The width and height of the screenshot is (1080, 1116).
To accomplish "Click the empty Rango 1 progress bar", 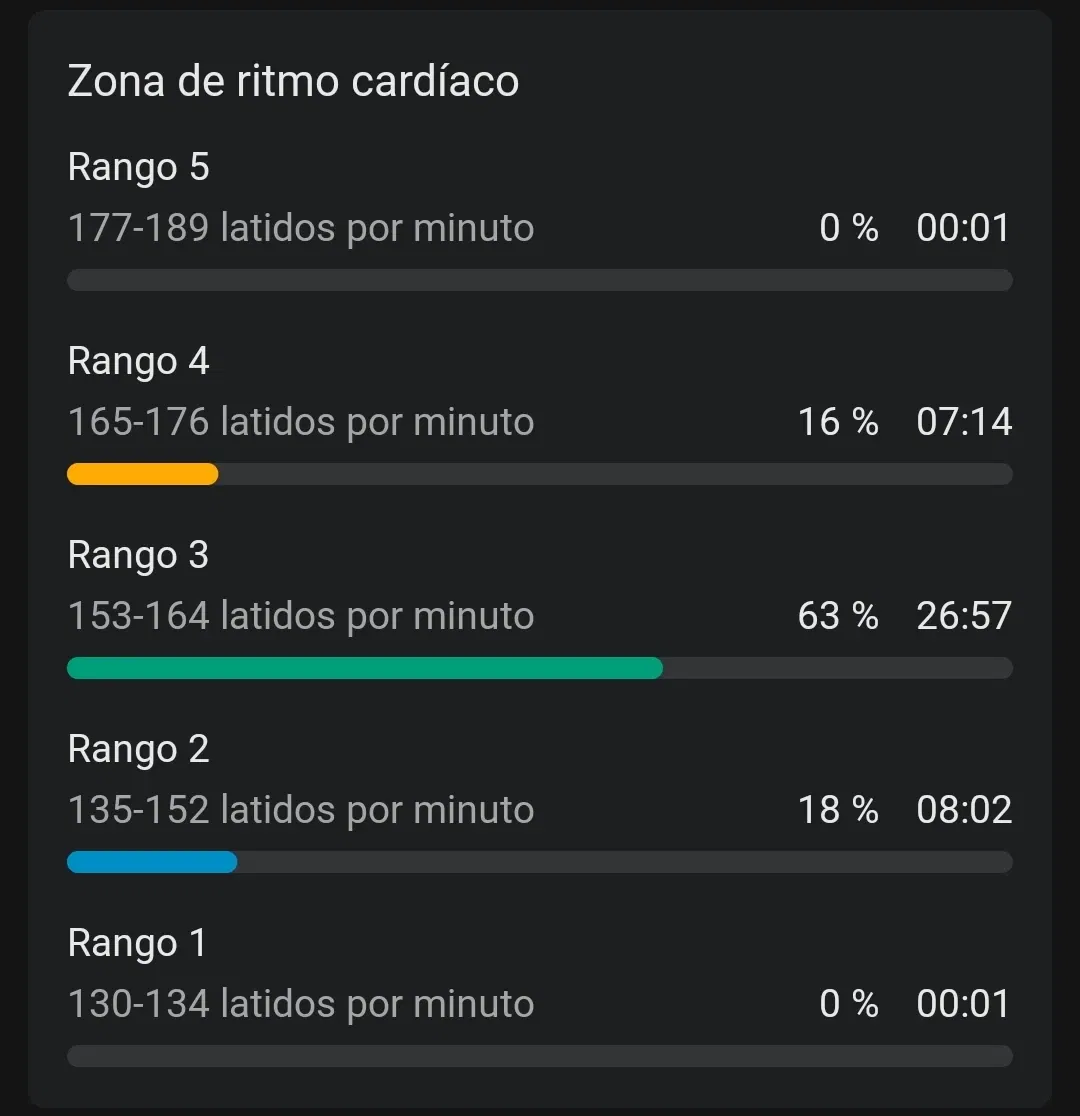I will point(540,1056).
